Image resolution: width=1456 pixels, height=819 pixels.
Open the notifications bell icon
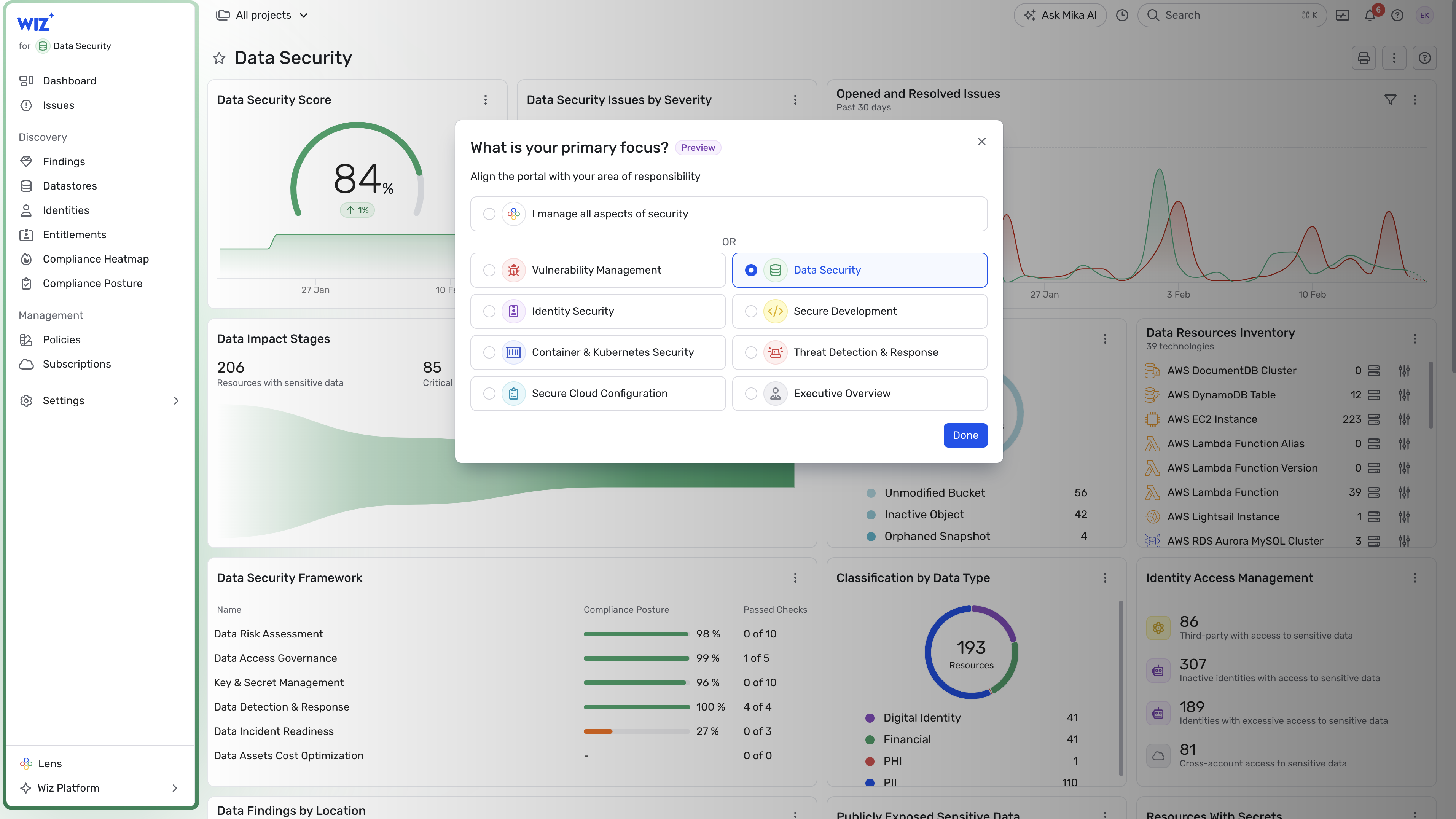pyautogui.click(x=1370, y=15)
